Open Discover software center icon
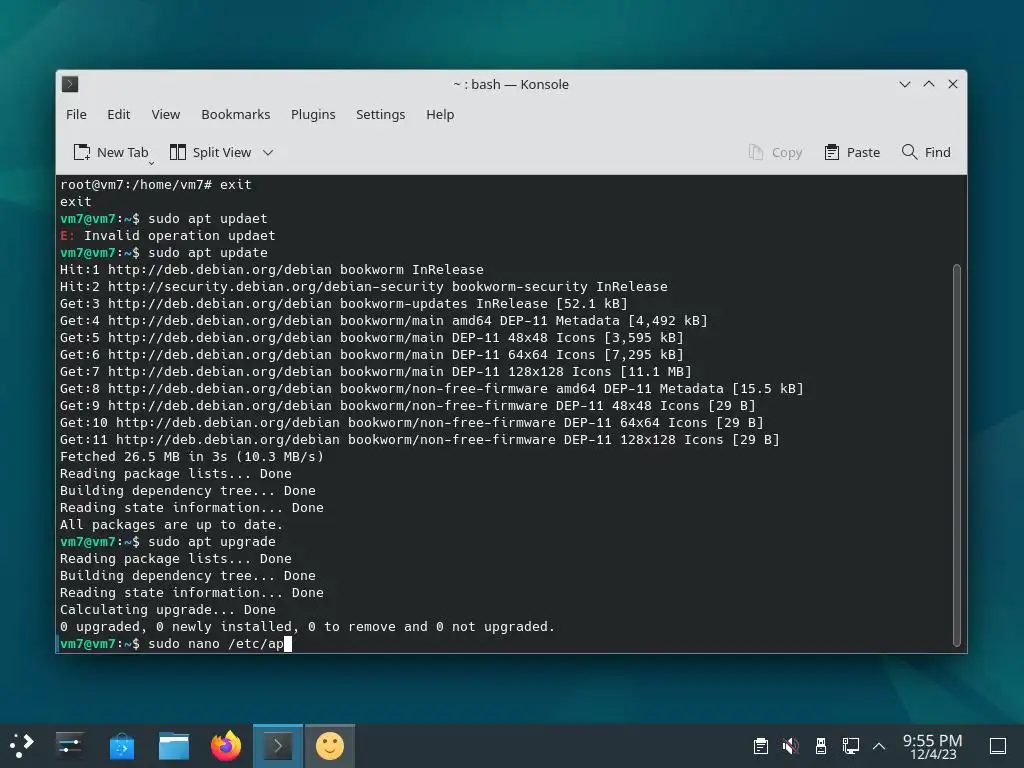 (x=121, y=746)
